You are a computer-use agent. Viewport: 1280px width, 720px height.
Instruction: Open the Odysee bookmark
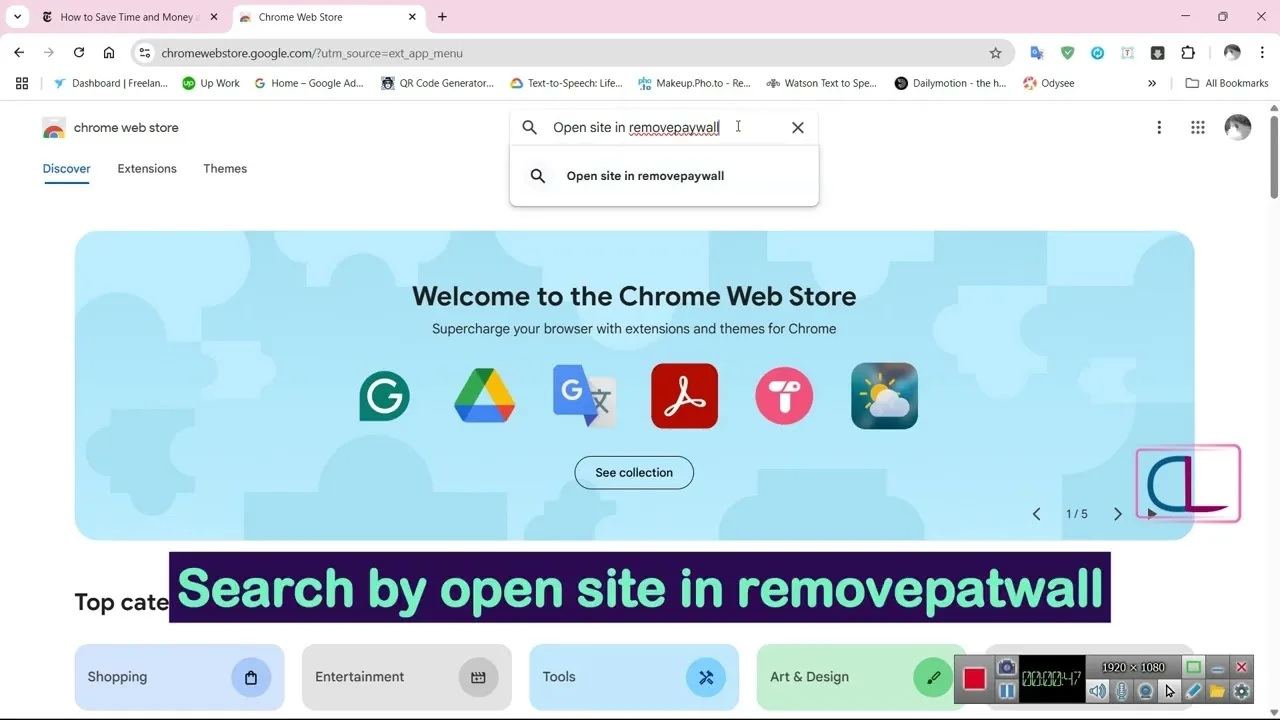click(1049, 83)
